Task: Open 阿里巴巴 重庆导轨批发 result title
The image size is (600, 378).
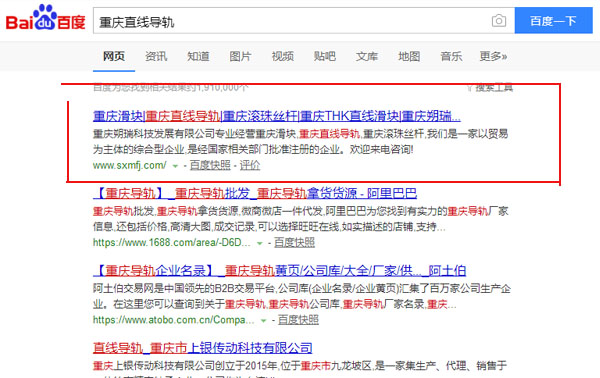Action: pos(255,193)
